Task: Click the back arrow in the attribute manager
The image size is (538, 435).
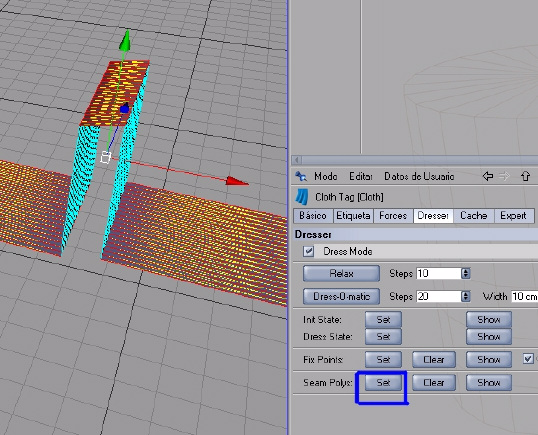Action: point(488,176)
